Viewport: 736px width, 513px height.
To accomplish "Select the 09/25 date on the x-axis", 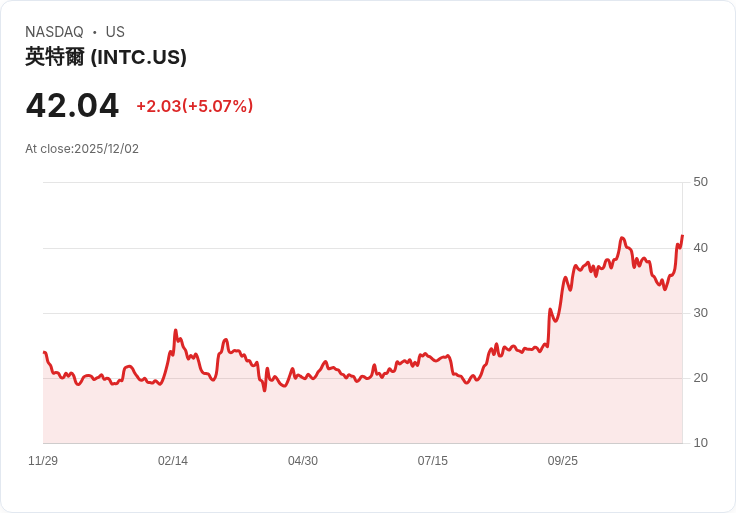I will (x=562, y=461).
